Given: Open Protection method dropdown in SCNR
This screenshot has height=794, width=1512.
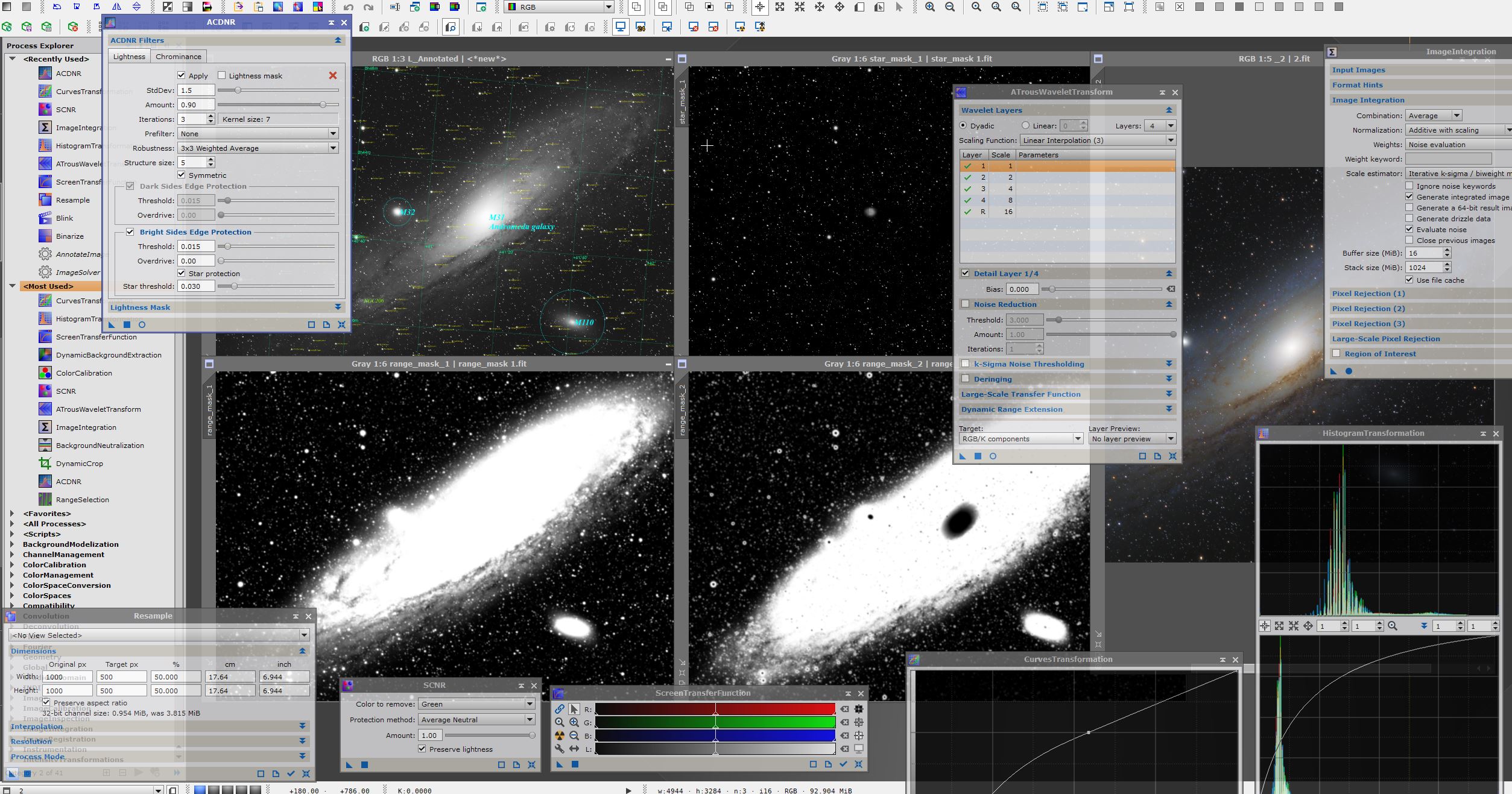Looking at the screenshot, I should (x=476, y=719).
